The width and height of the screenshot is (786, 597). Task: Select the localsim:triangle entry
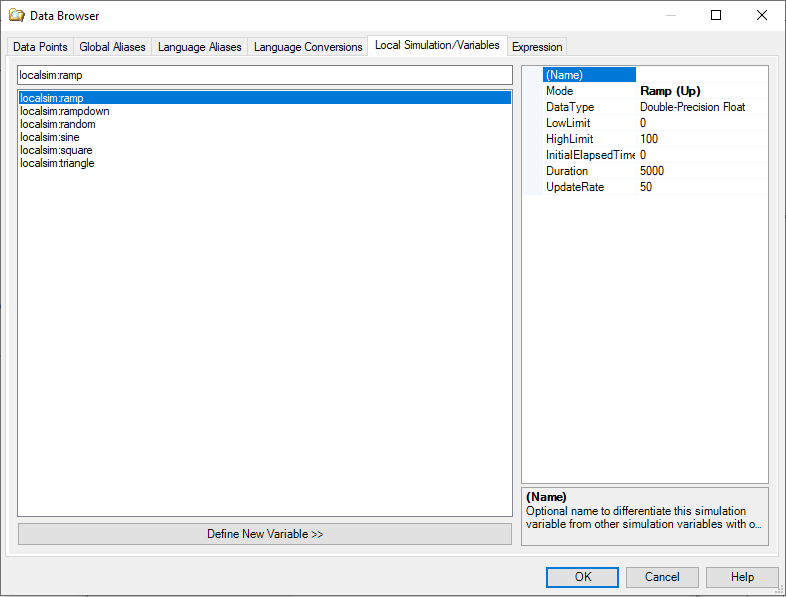click(x=57, y=163)
